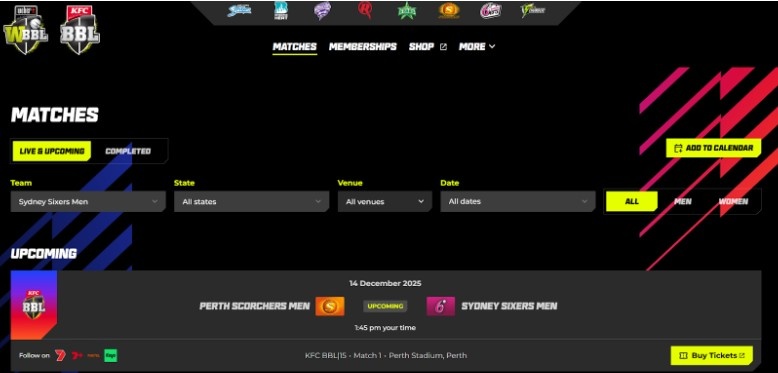Viewport: 778px width, 373px height.
Task: Open the Matches navigation tab
Action: click(x=295, y=47)
